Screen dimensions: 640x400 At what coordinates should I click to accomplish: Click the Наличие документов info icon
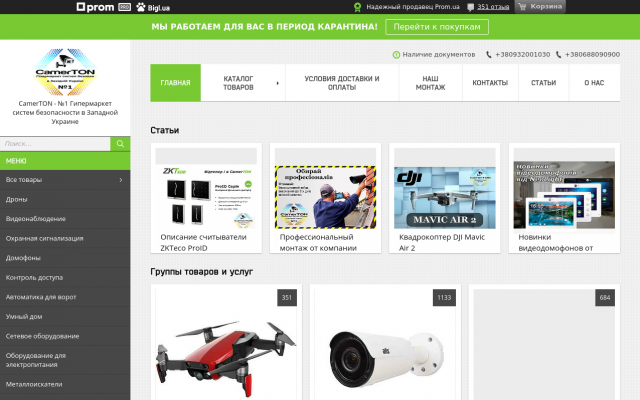point(396,55)
